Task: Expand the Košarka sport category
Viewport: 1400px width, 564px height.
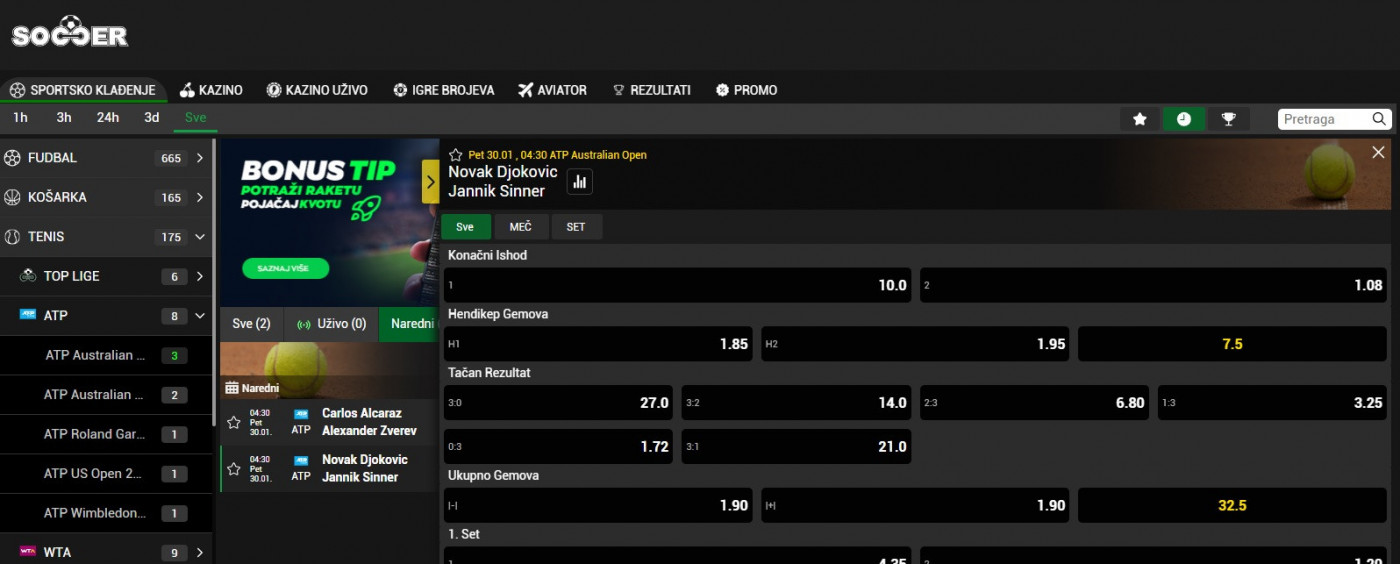Action: (x=200, y=197)
